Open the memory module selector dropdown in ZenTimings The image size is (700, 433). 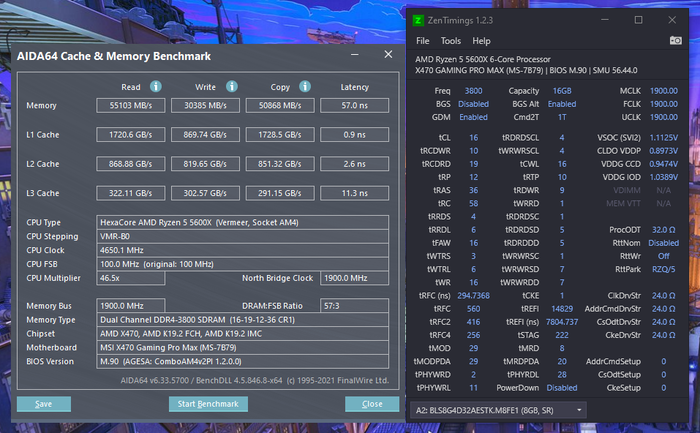[x=498, y=410]
